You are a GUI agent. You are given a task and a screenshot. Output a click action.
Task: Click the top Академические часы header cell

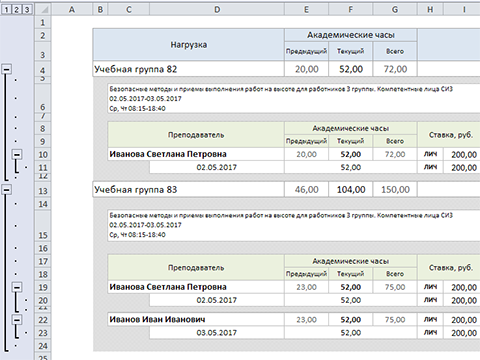pyautogui.click(x=351, y=35)
